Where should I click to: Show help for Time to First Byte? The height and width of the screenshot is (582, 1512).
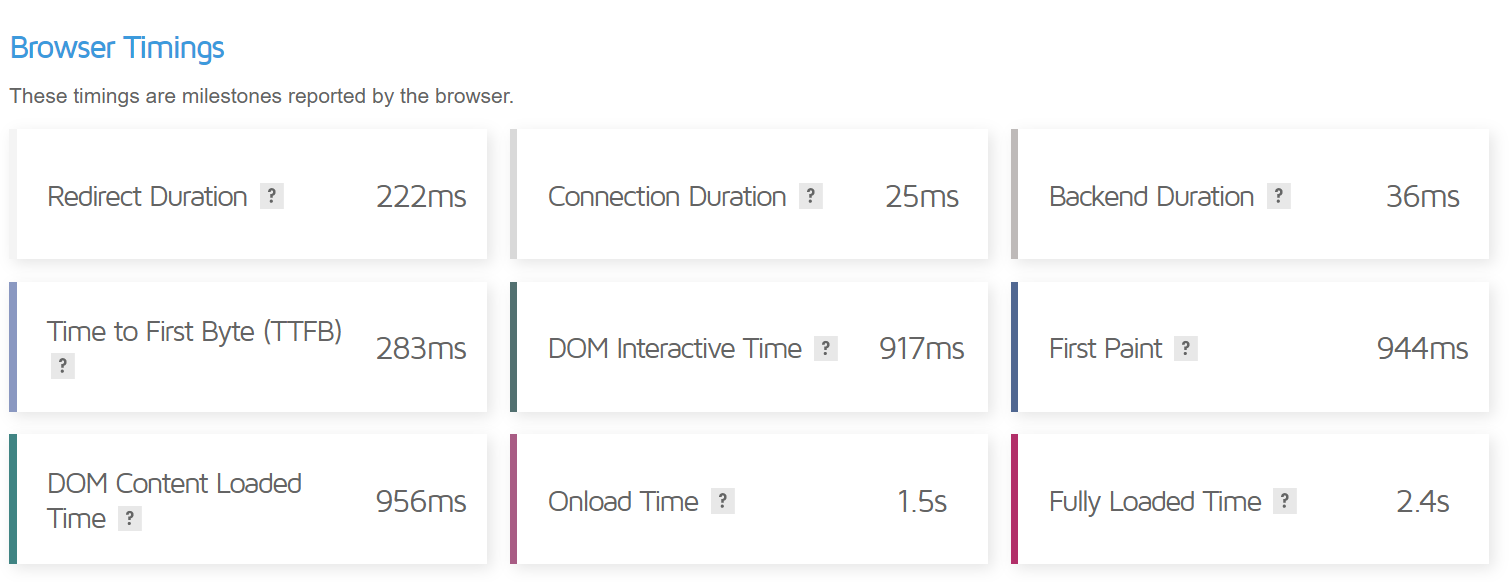pyautogui.click(x=63, y=367)
